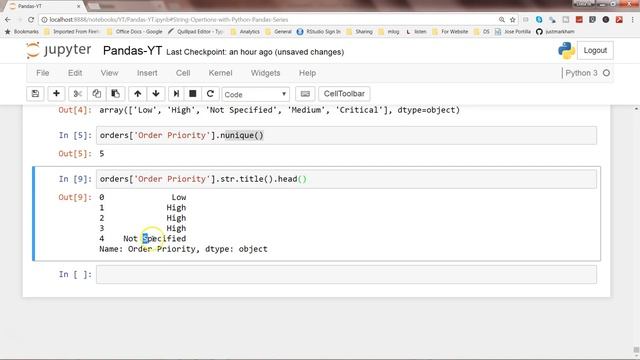Click the Logout button

tap(595, 50)
